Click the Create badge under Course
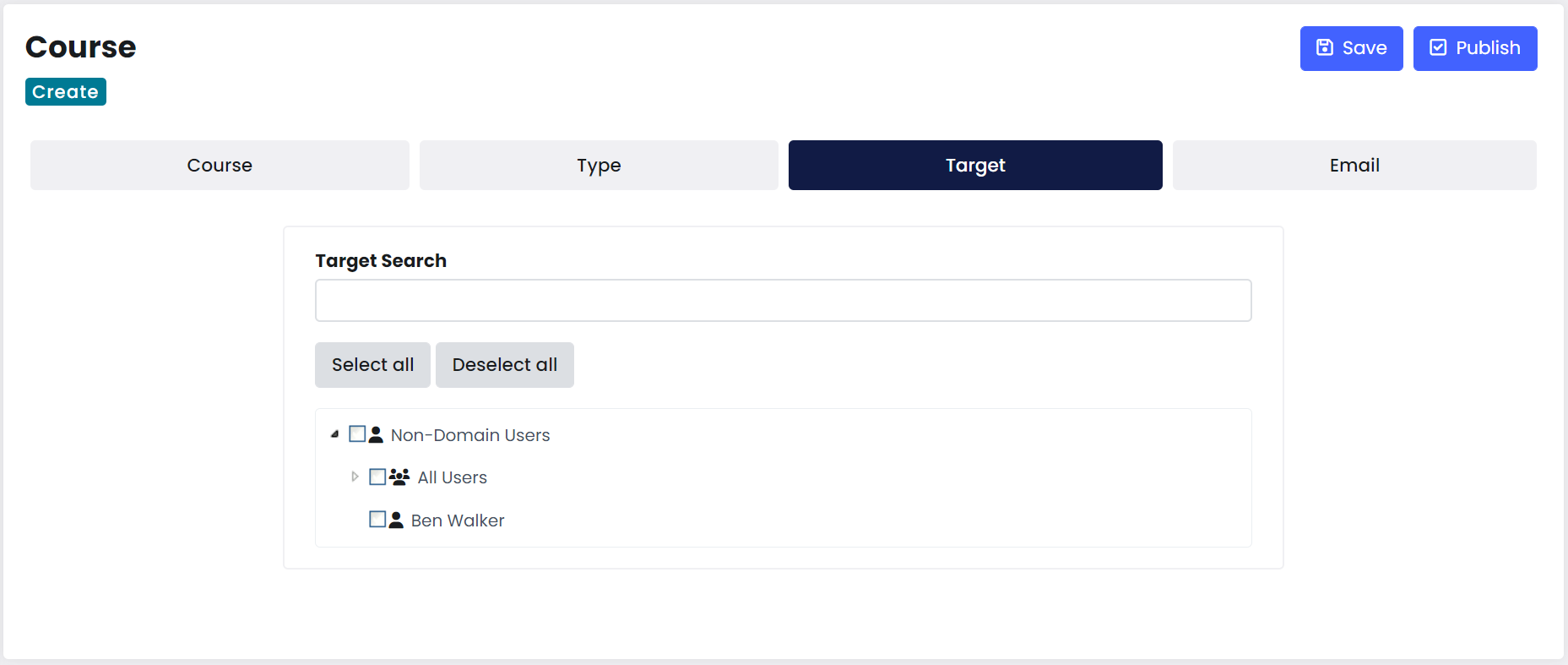 click(66, 91)
